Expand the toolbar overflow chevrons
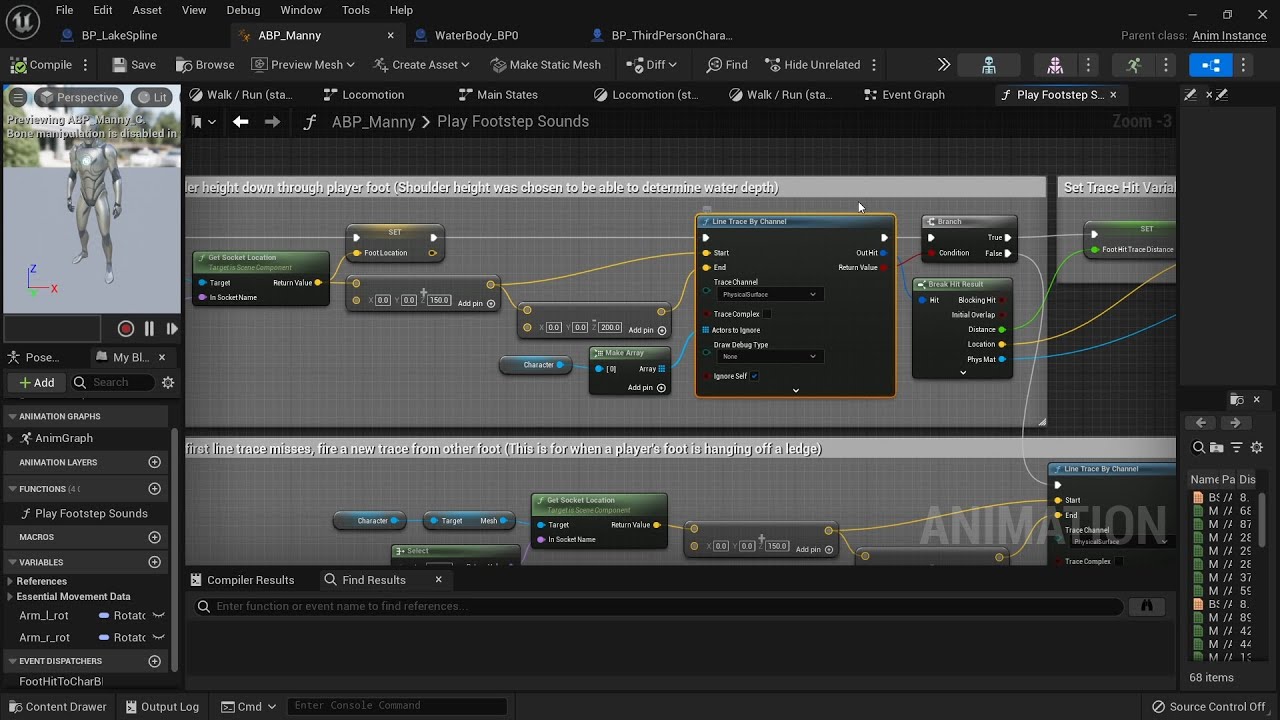 click(x=943, y=65)
